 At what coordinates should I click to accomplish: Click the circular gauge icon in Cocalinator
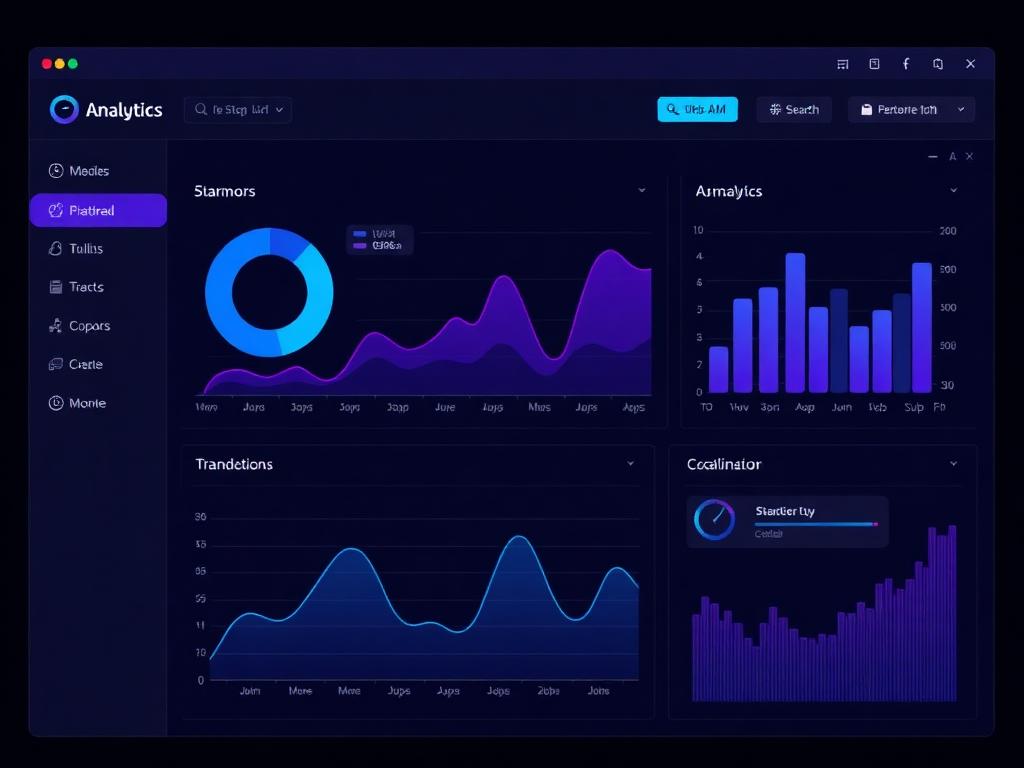[x=714, y=520]
